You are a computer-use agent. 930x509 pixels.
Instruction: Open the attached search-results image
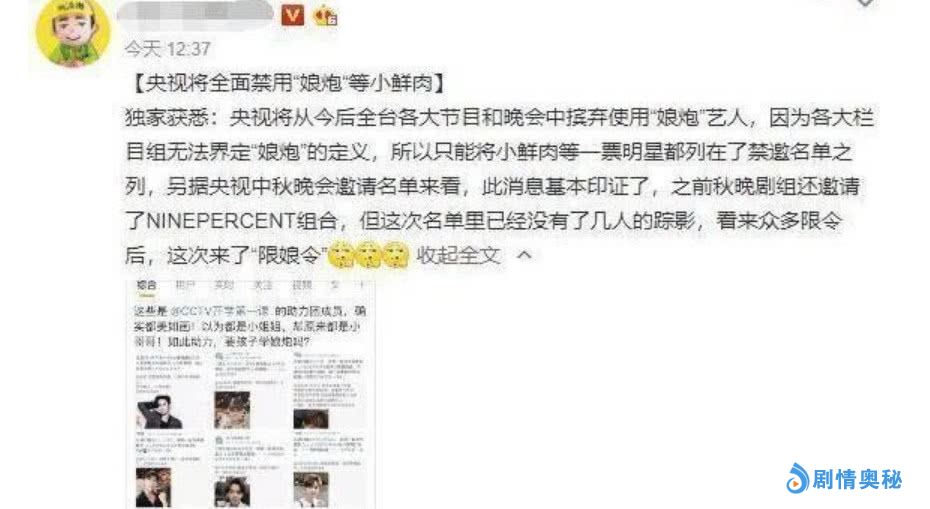(250, 393)
